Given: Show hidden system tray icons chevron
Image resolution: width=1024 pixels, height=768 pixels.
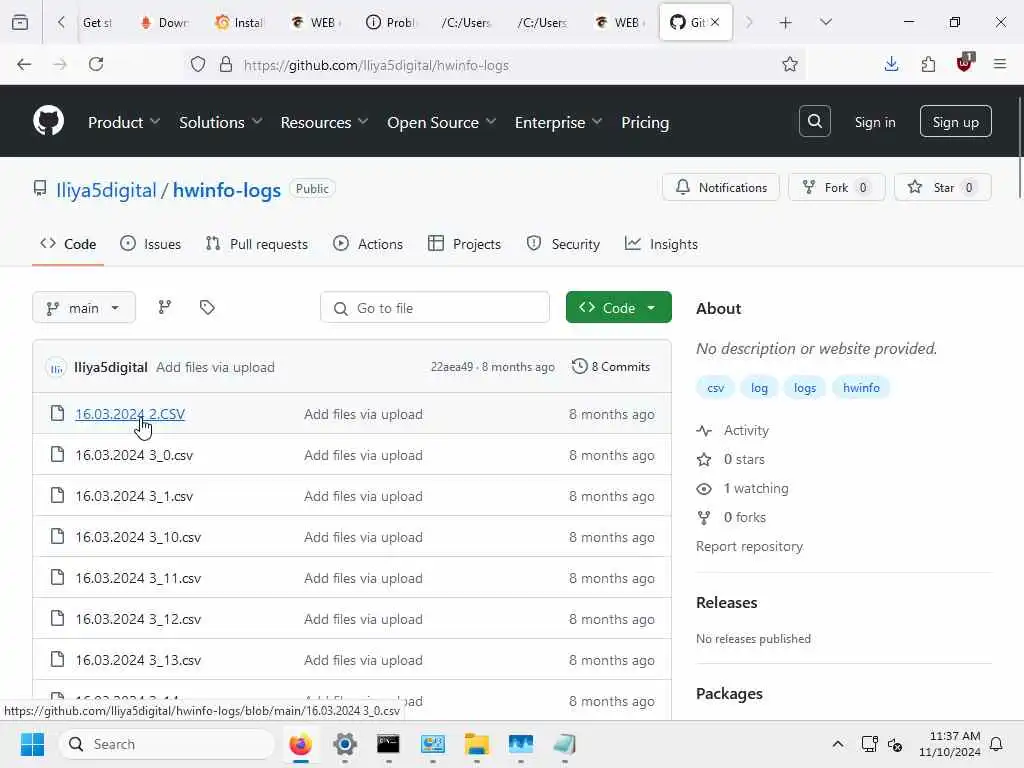Looking at the screenshot, I should pos(838,744).
